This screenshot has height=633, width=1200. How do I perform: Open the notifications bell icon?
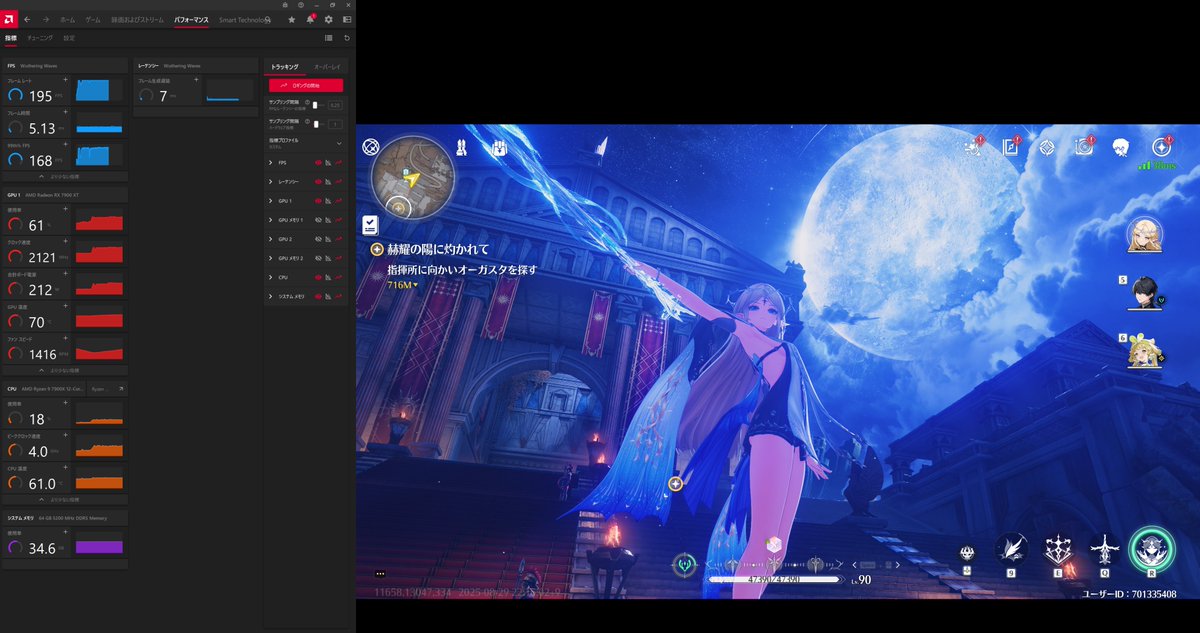coord(310,19)
